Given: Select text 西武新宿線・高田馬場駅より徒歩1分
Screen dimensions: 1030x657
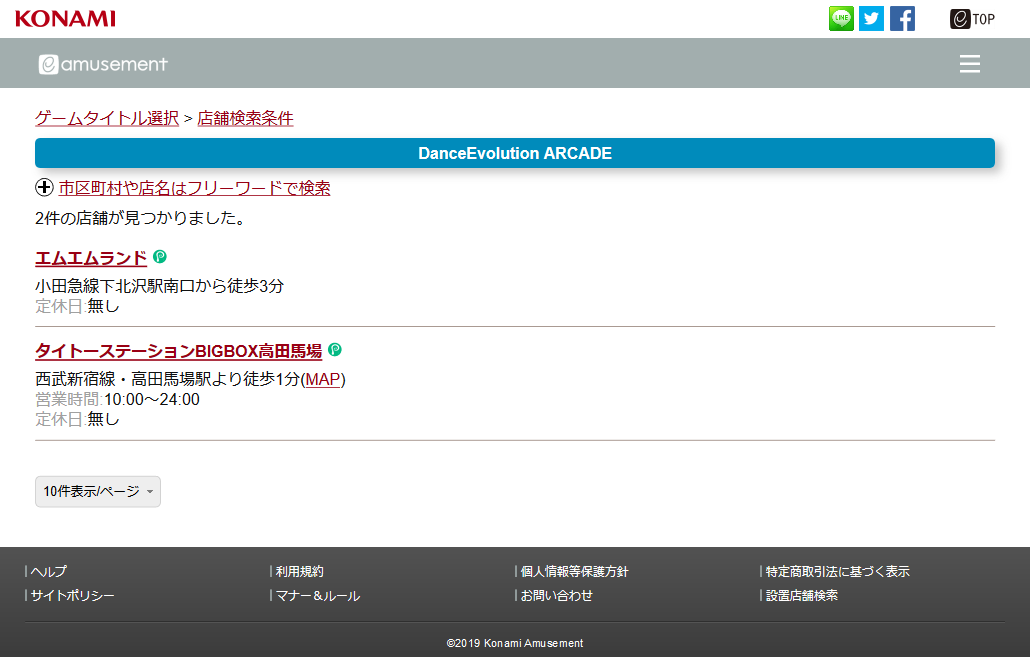Looking at the screenshot, I should (x=168, y=379).
